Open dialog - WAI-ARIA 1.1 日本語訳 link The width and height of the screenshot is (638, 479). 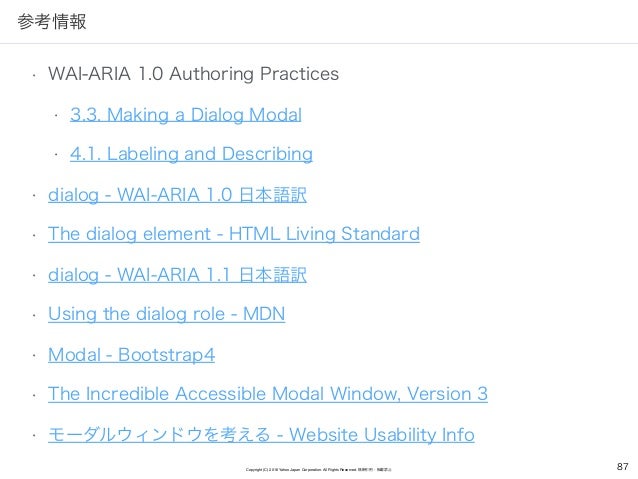click(x=177, y=274)
